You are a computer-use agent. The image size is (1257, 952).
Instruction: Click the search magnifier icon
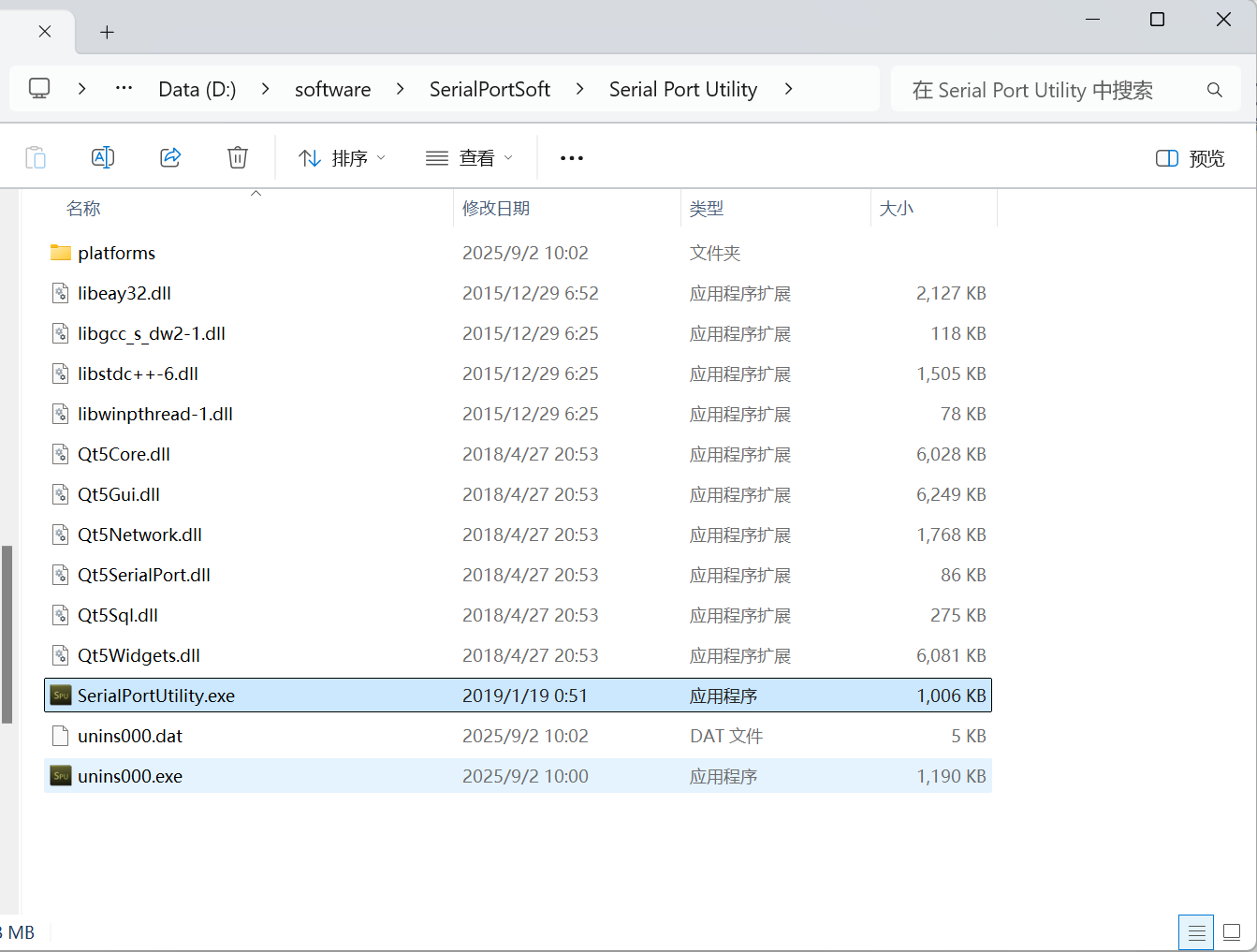pyautogui.click(x=1215, y=90)
